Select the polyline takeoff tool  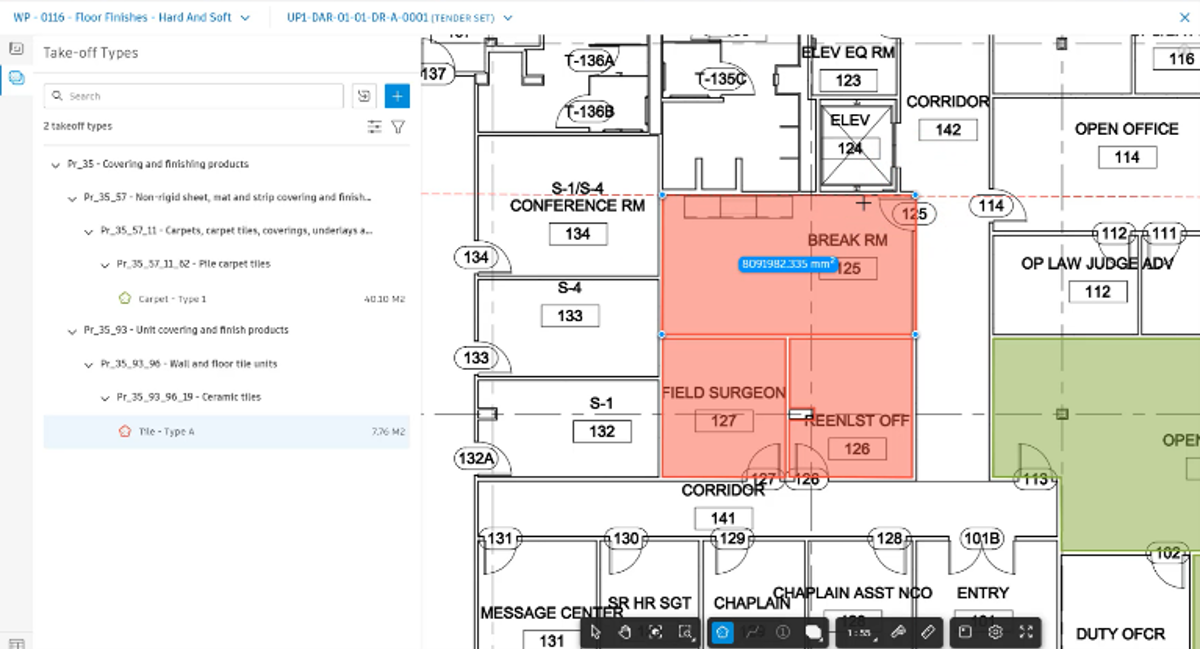pyautogui.click(x=751, y=632)
